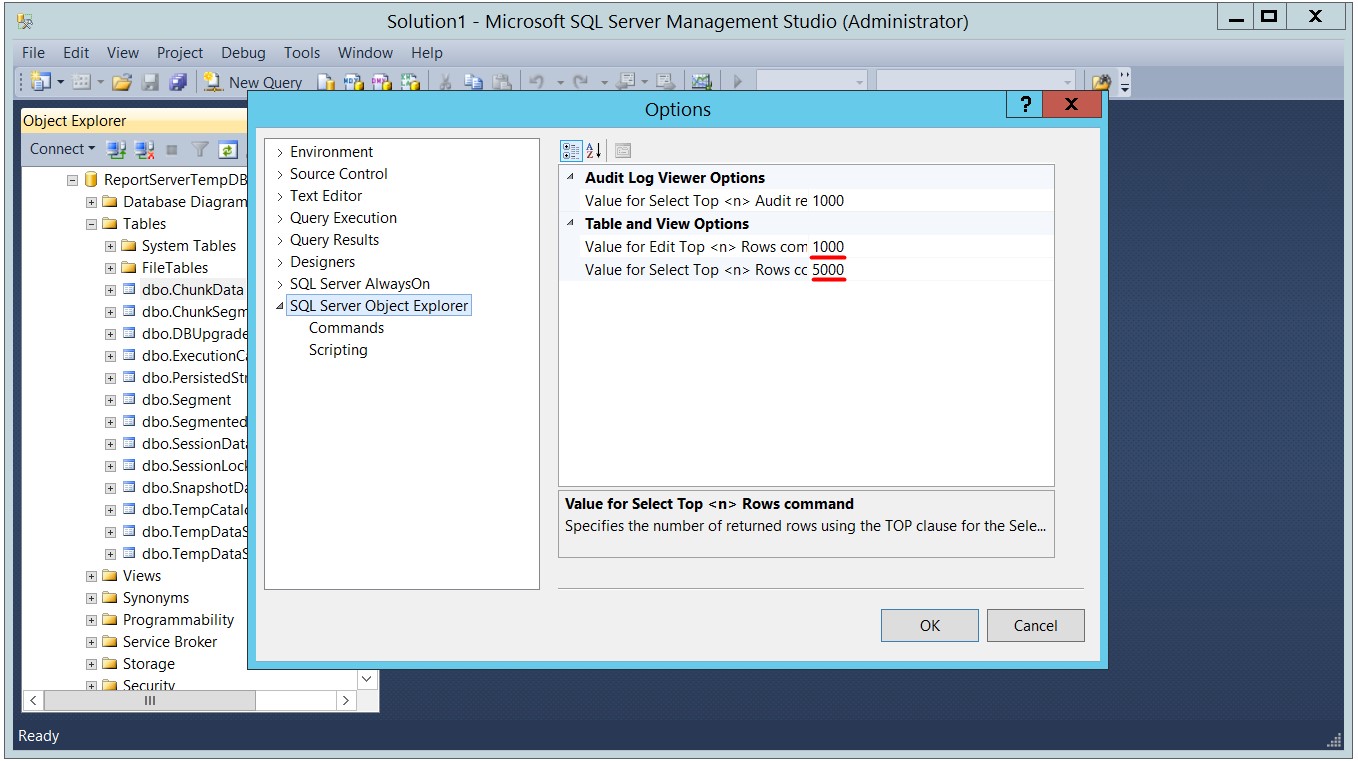Click the Redo arrow icon
Screen dimensions: 1358x761
tap(580, 82)
